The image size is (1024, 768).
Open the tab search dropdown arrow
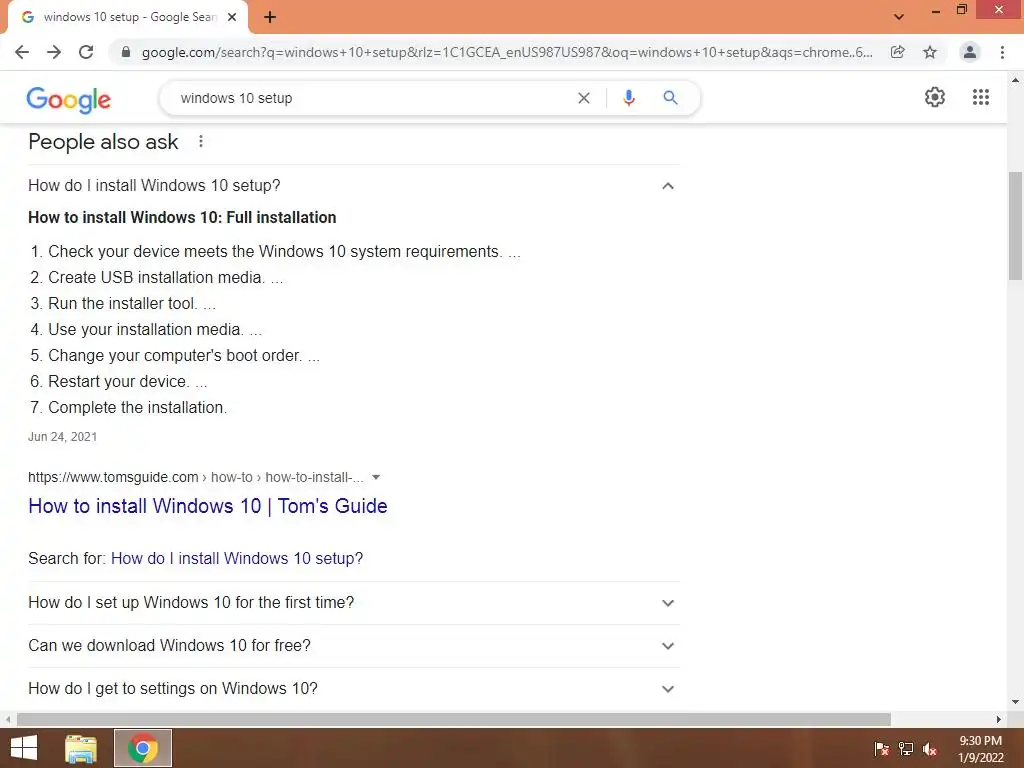[899, 17]
